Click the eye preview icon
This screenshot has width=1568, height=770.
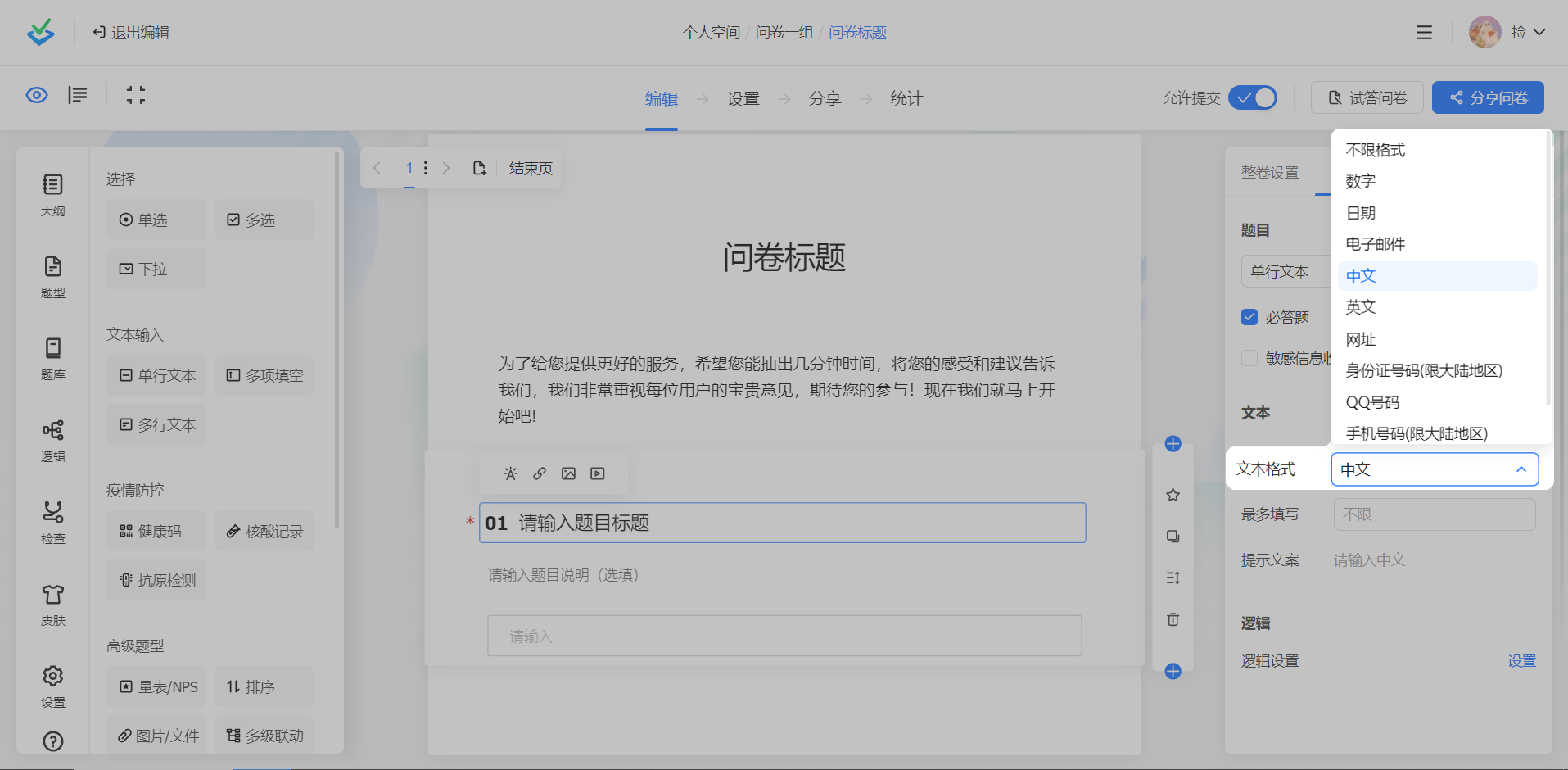coord(37,96)
